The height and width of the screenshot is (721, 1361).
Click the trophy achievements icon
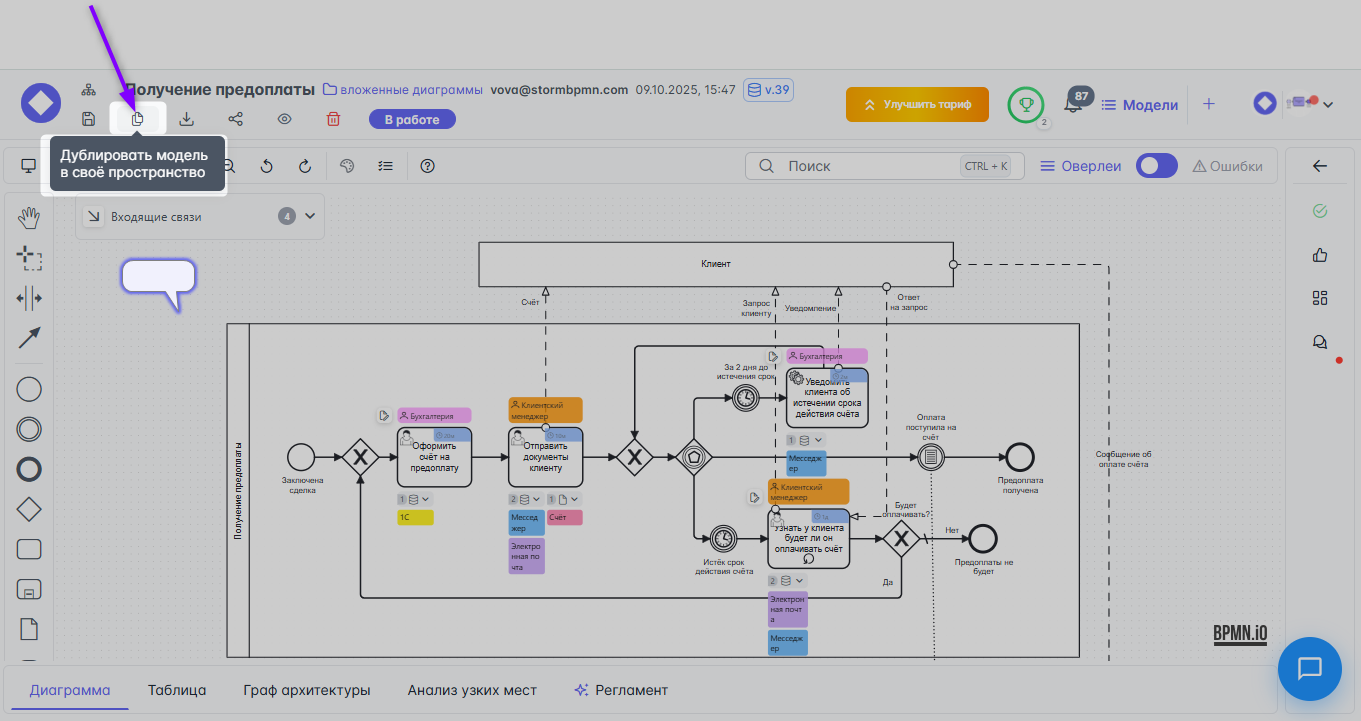pyautogui.click(x=1025, y=104)
